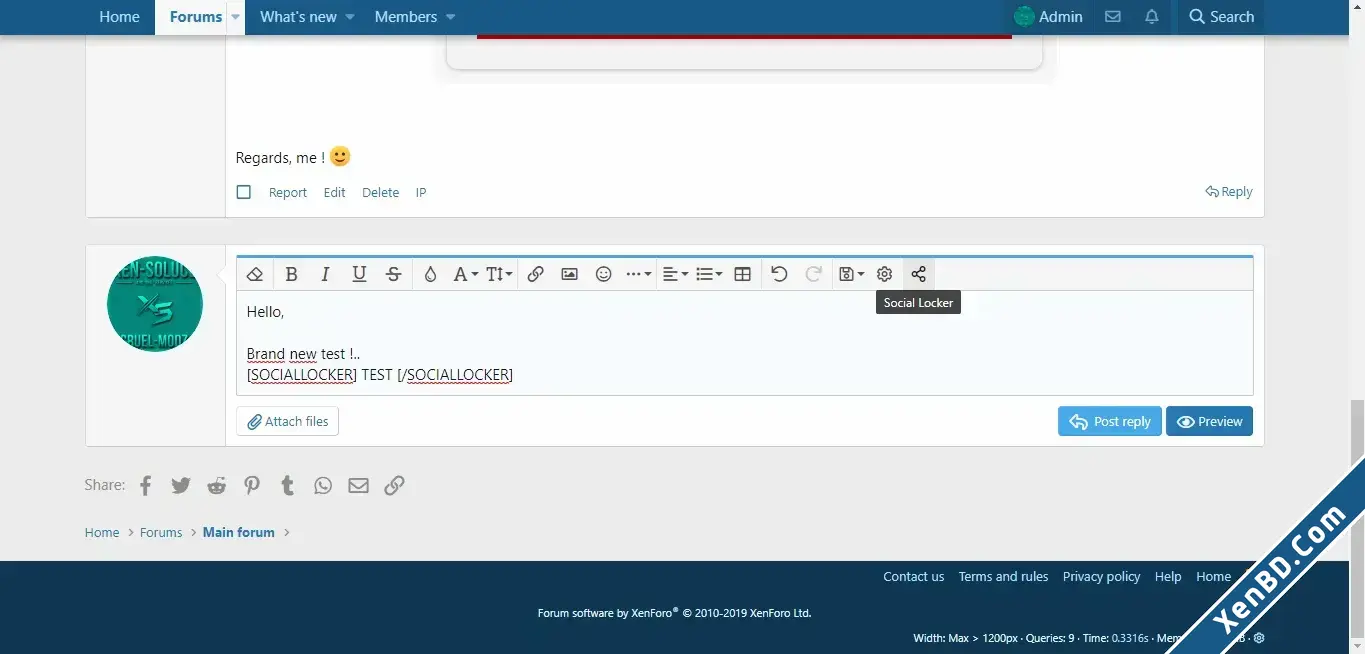Toggle bold formatting in the editor
Viewport: 1365px width, 654px height.
click(291, 274)
